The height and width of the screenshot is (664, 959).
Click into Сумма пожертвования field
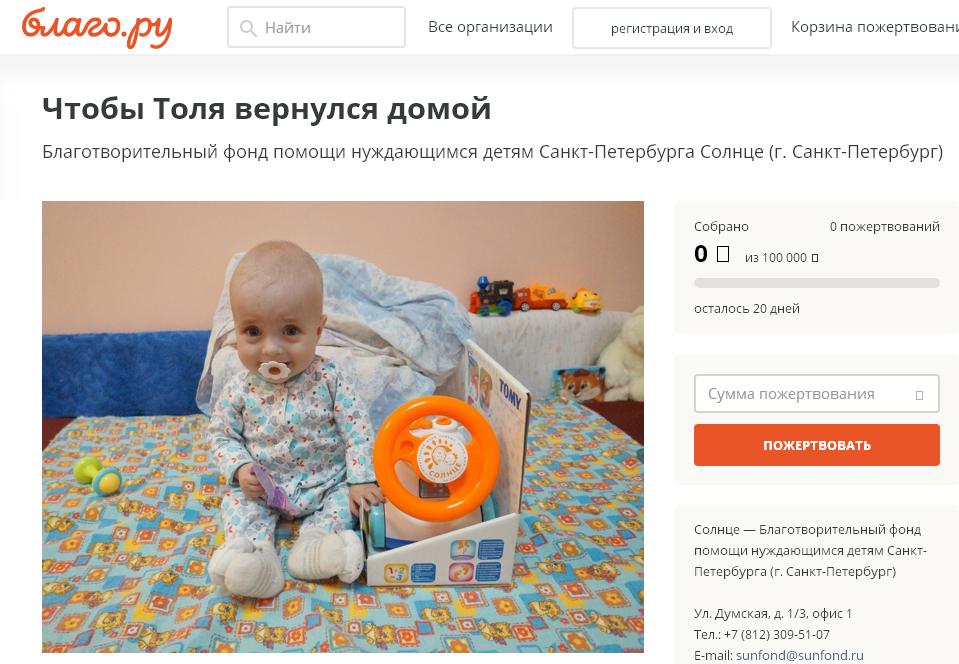pyautogui.click(x=816, y=394)
